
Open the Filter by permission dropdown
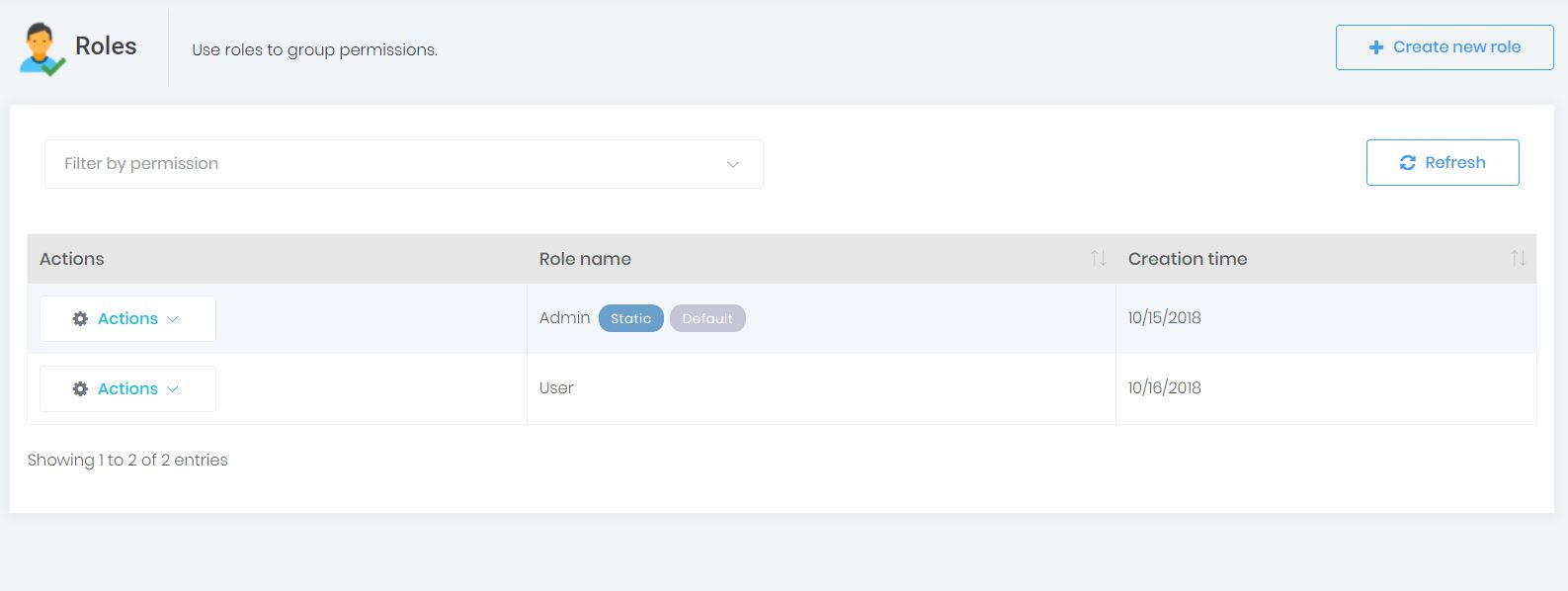tap(403, 164)
